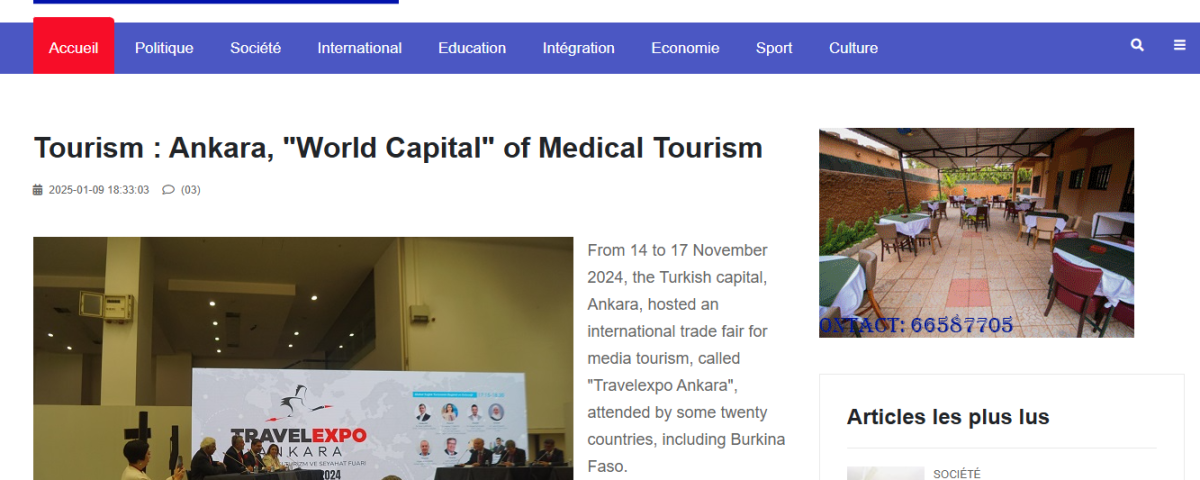
Task: Open the Education menu item
Action: [x=472, y=48]
